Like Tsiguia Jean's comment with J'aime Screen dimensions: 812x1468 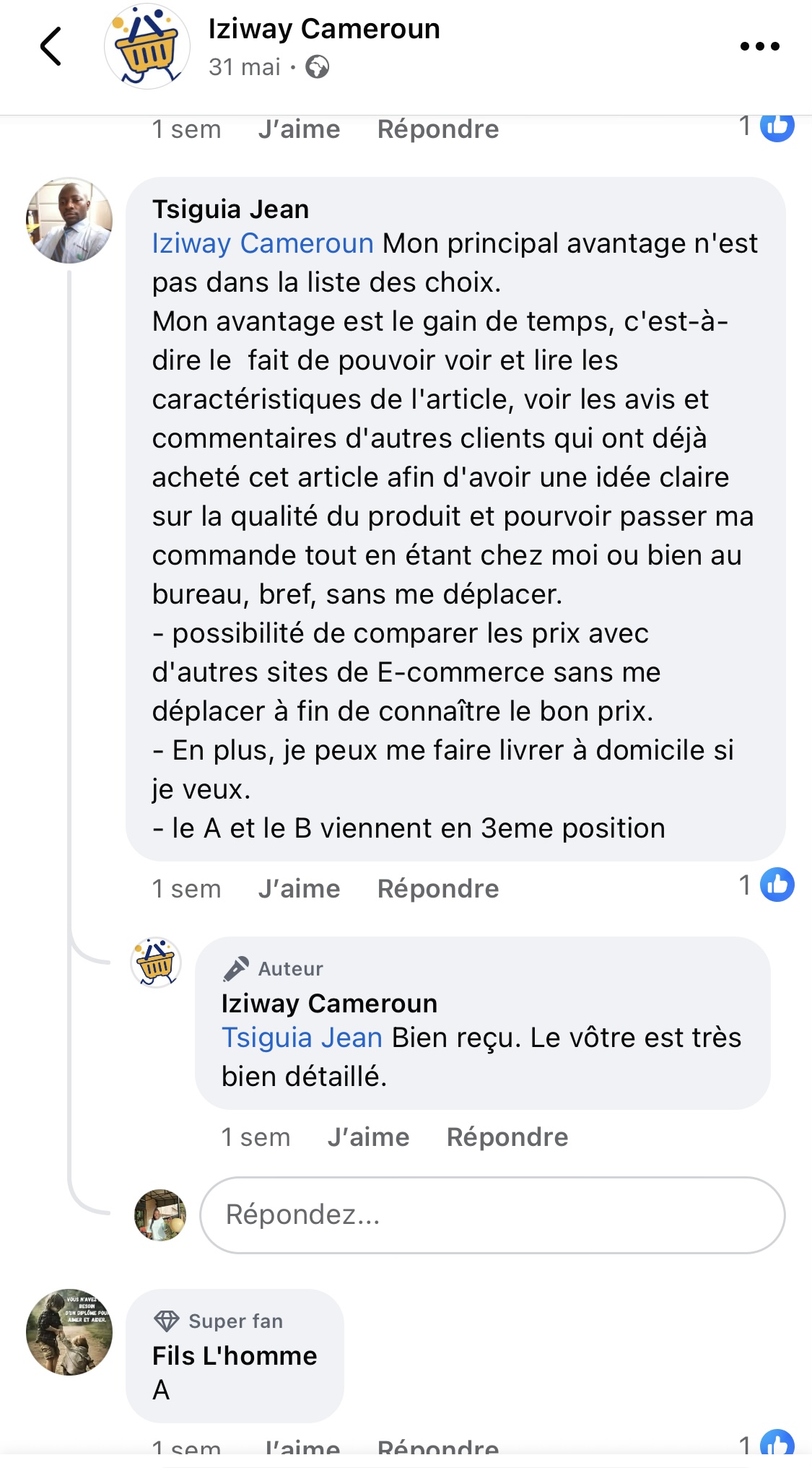point(299,889)
